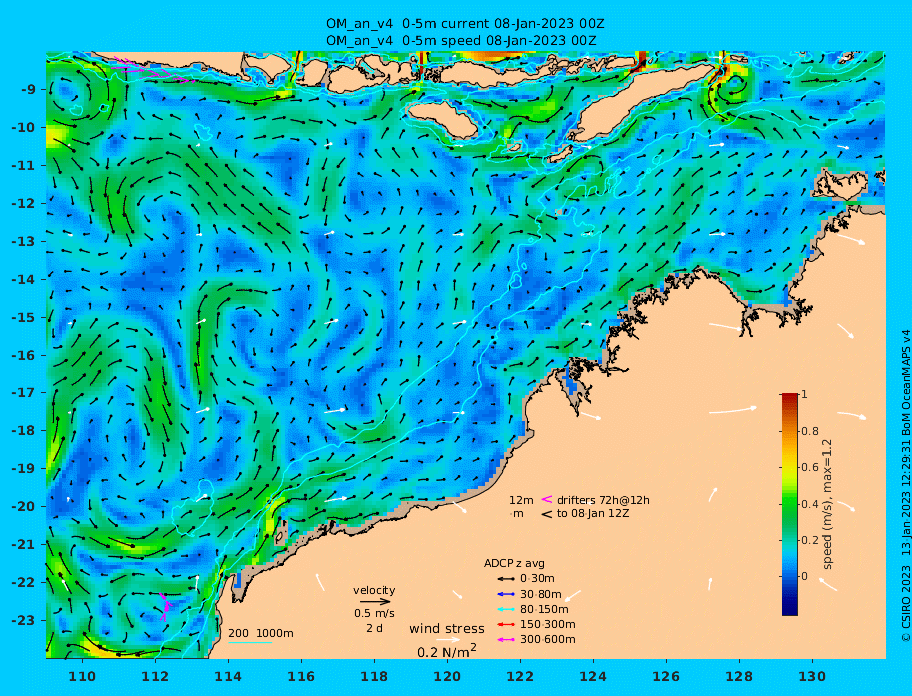Image resolution: width=912 pixels, height=696 pixels.
Task: Click the '0.5 m/s' velocity scale text
Action: click(x=374, y=613)
